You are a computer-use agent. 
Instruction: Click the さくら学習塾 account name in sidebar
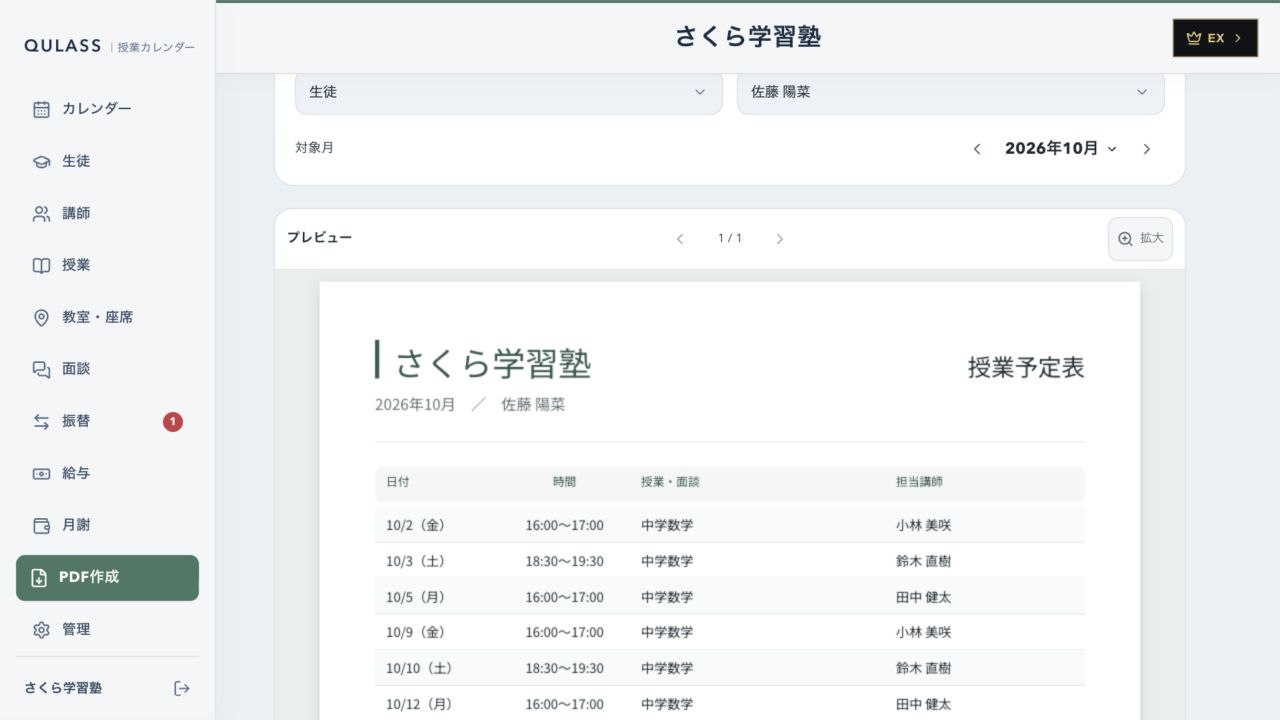(63, 688)
